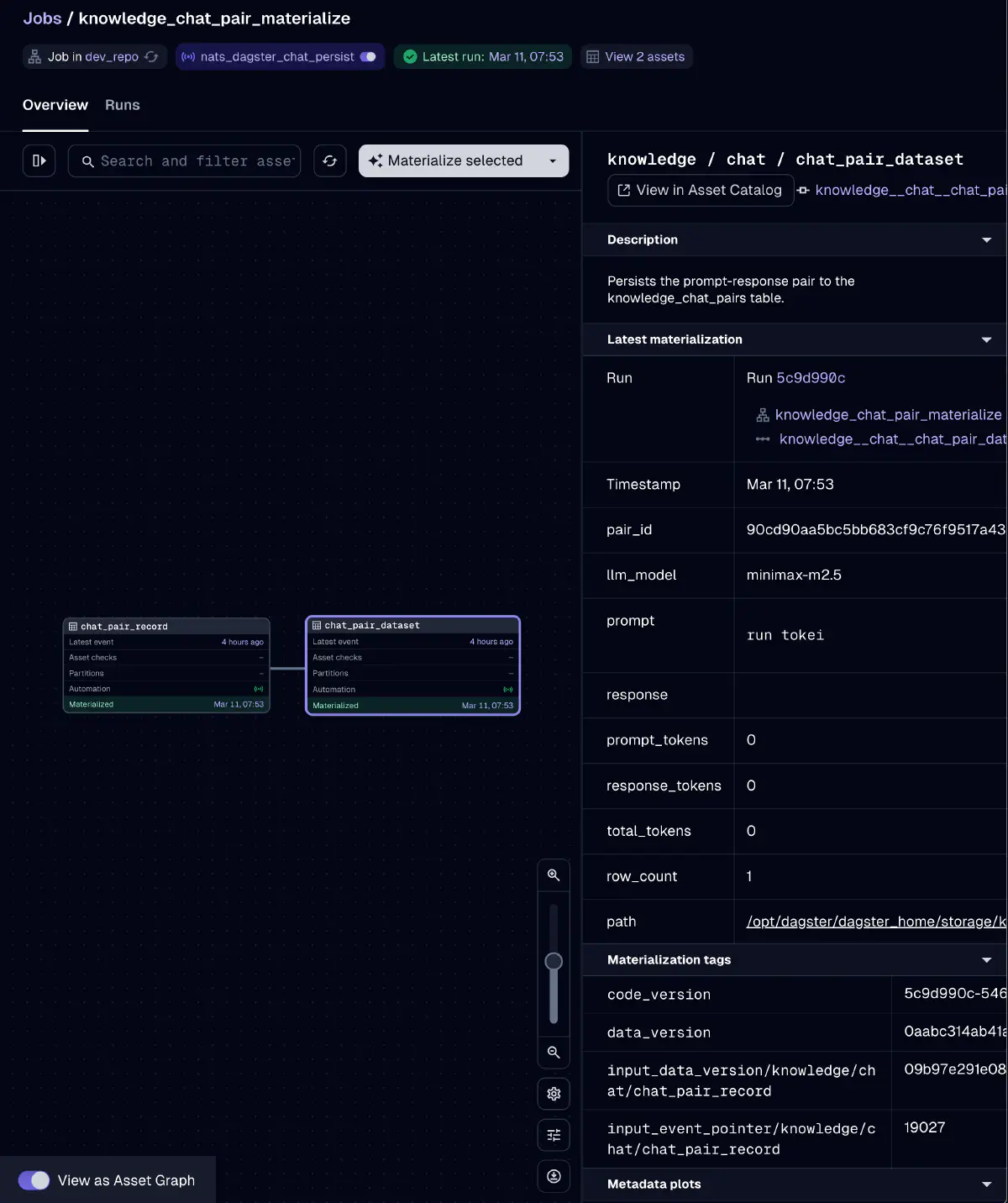Click the job hierarchy icon near dev_repo
The height and width of the screenshot is (1203, 1008).
[34, 57]
